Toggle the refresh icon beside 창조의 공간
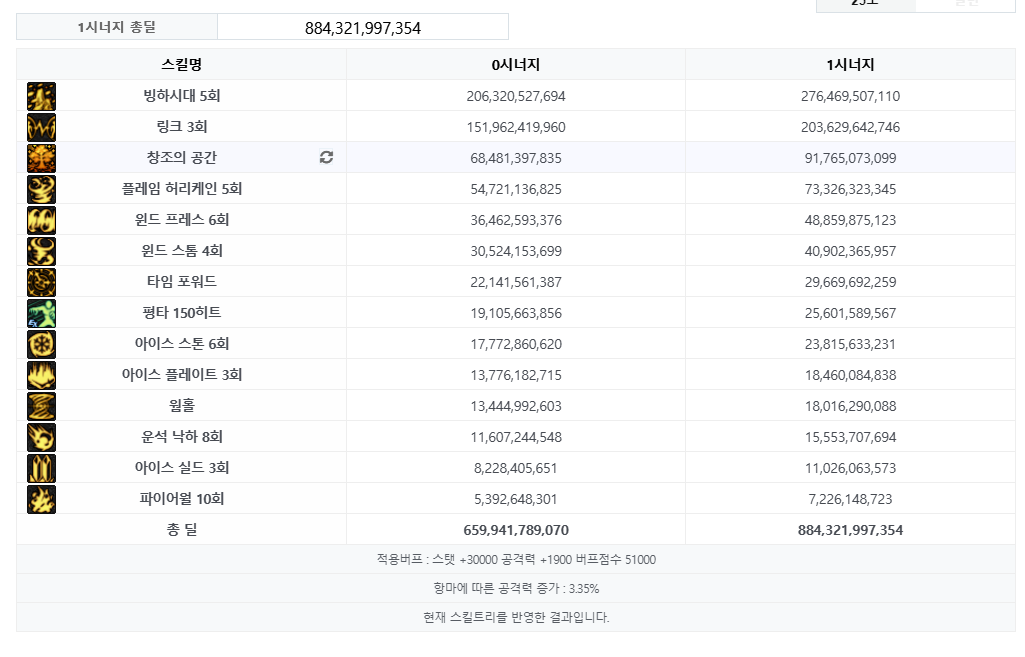The image size is (1025, 657). [326, 158]
